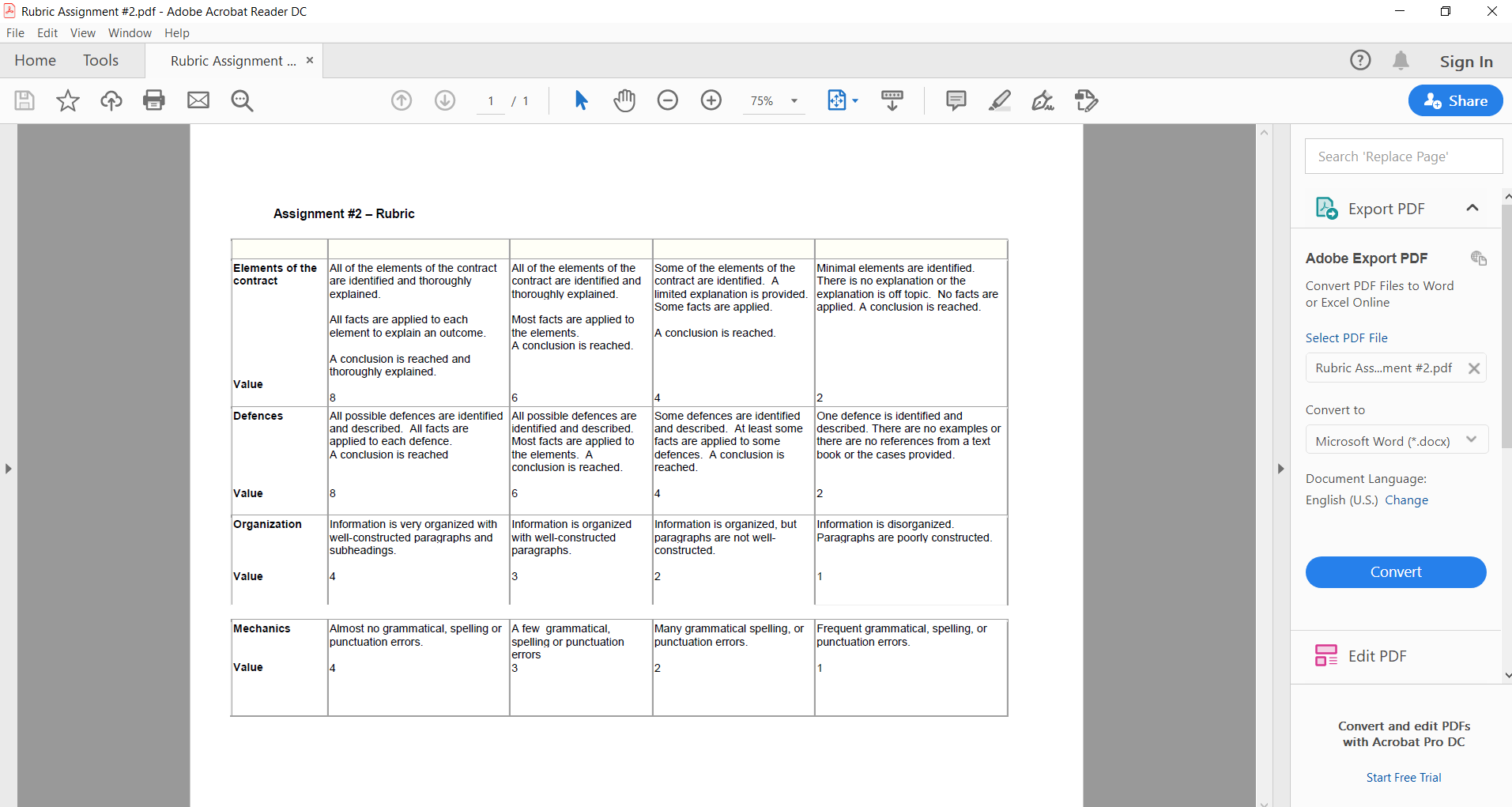Open the Convert to format dropdown
Image resolution: width=1512 pixels, height=807 pixels.
click(x=1472, y=439)
